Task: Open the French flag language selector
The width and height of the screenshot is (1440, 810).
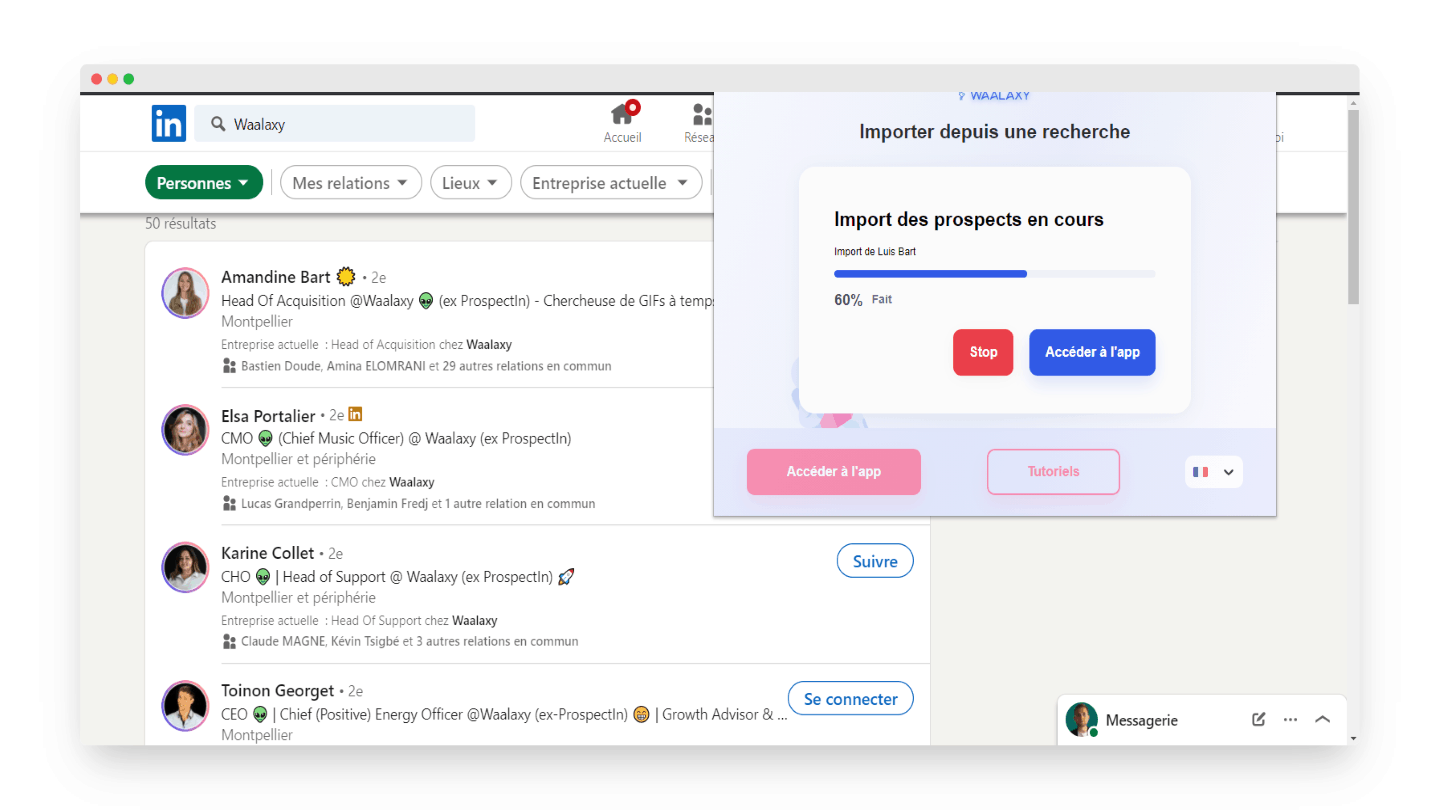Action: [1214, 472]
